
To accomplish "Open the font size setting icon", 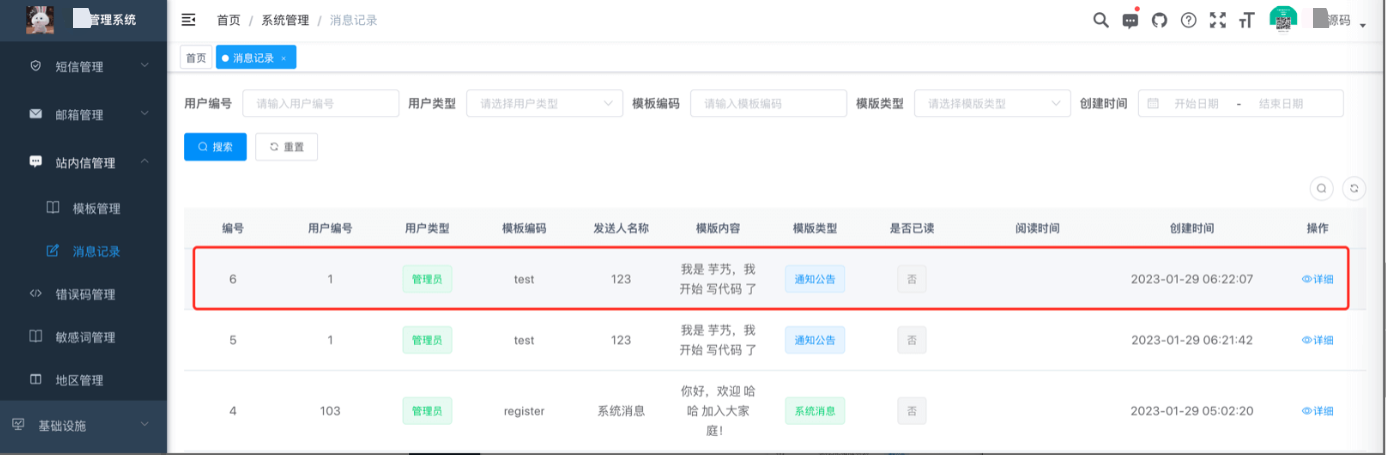I will click(x=1246, y=20).
